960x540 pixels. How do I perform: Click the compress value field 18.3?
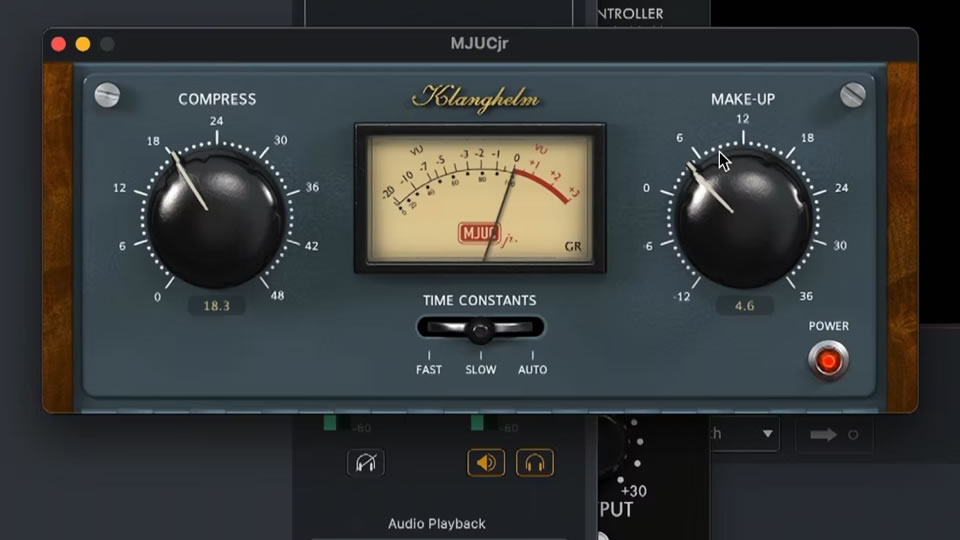[216, 306]
